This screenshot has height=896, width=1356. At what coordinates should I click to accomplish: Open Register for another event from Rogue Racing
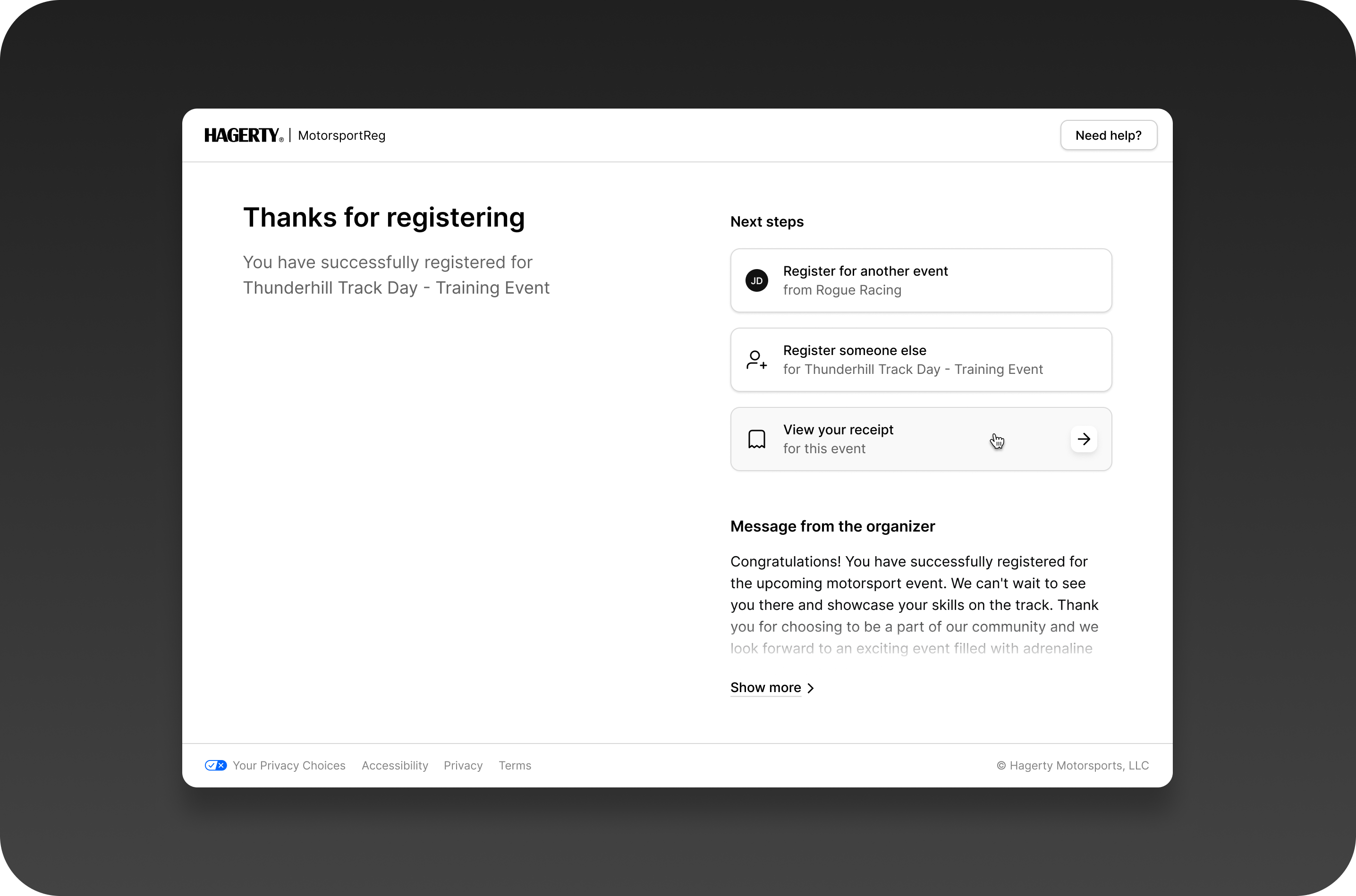tap(921, 280)
